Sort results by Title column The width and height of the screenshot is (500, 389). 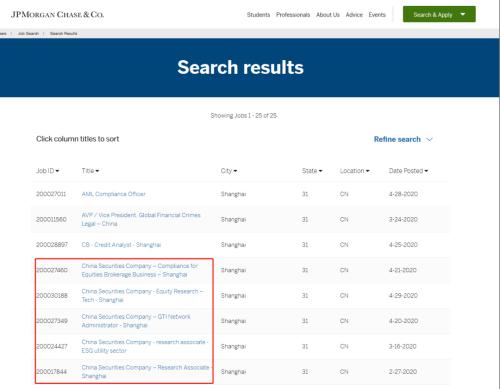tap(90, 171)
